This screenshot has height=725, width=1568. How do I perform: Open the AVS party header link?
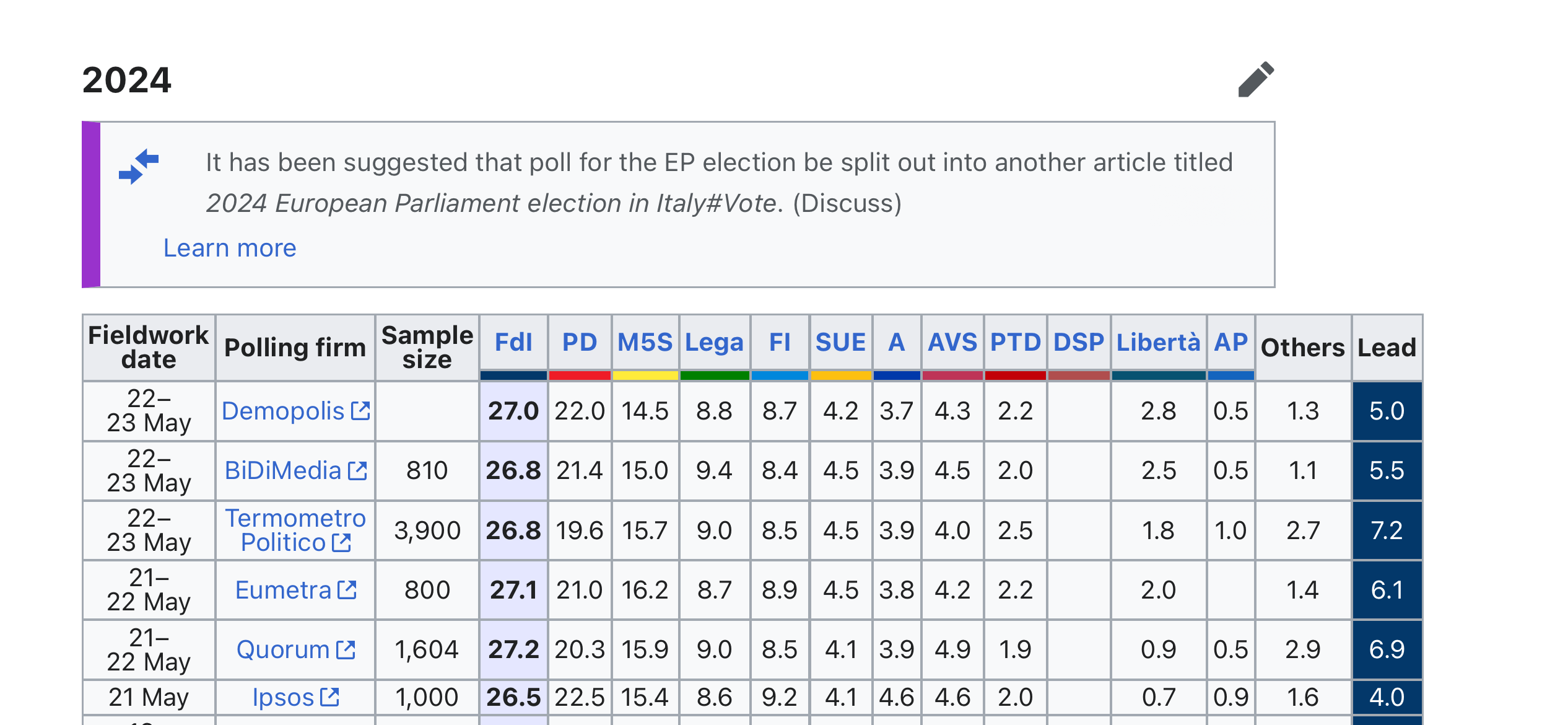952,342
